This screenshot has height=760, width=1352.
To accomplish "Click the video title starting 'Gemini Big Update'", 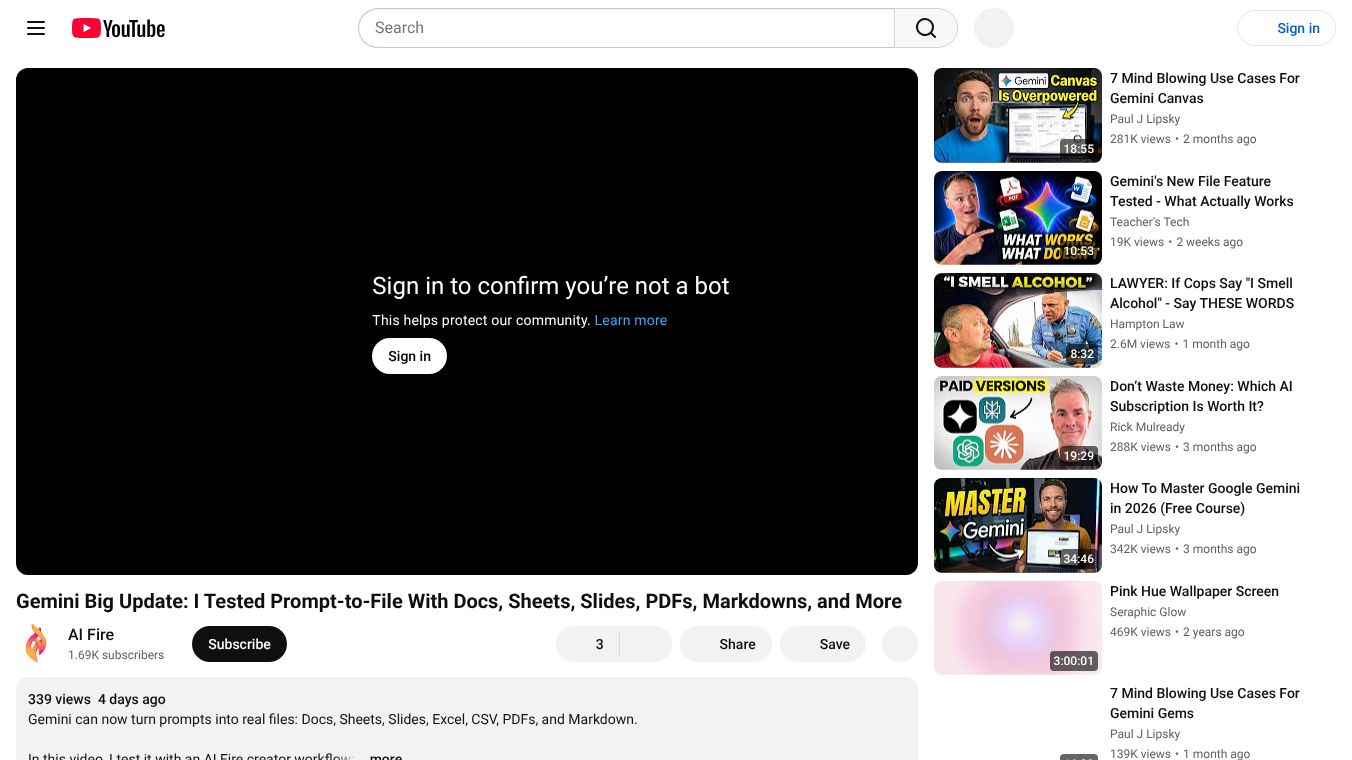I will (x=459, y=601).
